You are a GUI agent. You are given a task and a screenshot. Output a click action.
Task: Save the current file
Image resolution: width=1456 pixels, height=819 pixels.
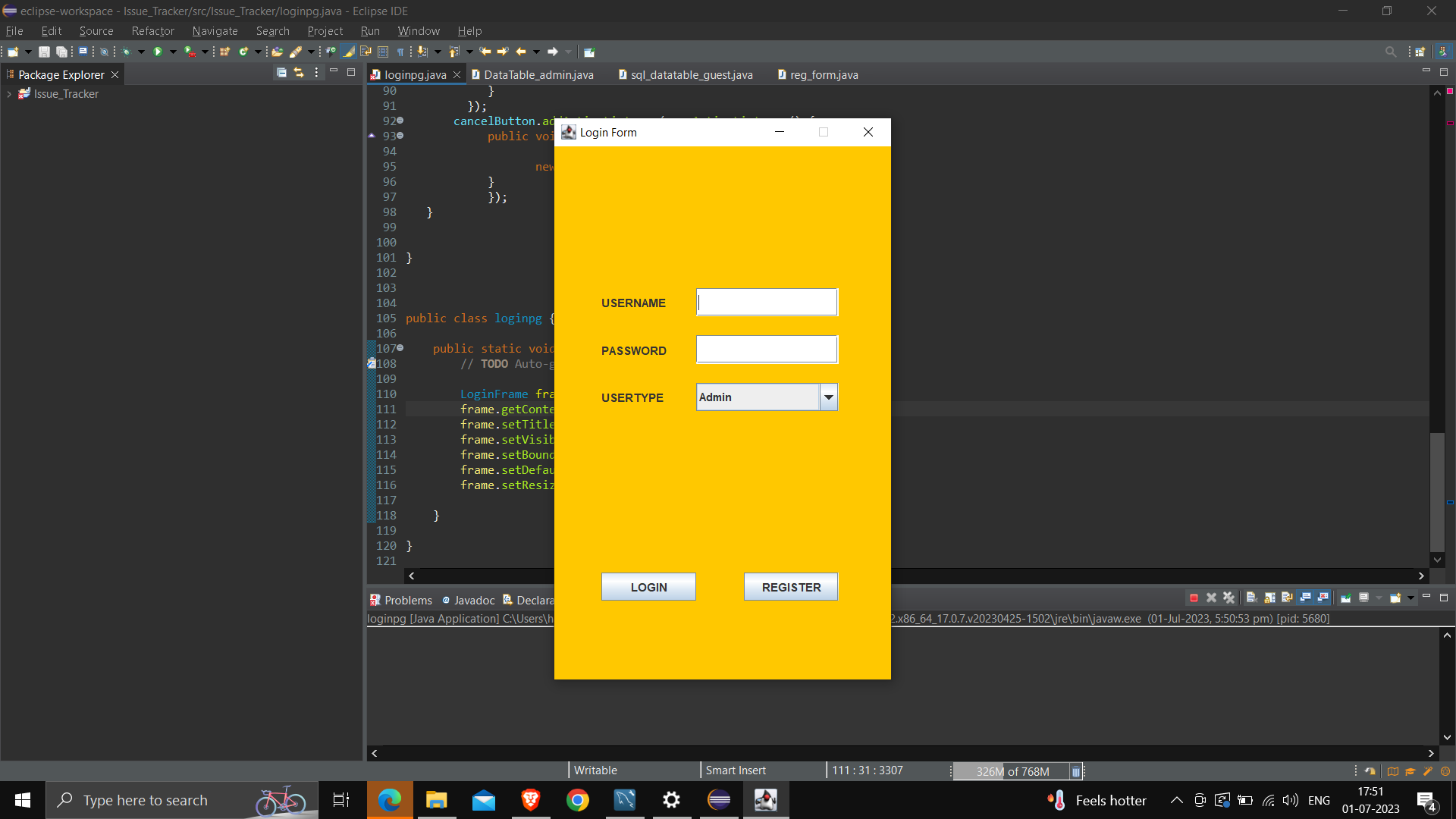click(44, 52)
